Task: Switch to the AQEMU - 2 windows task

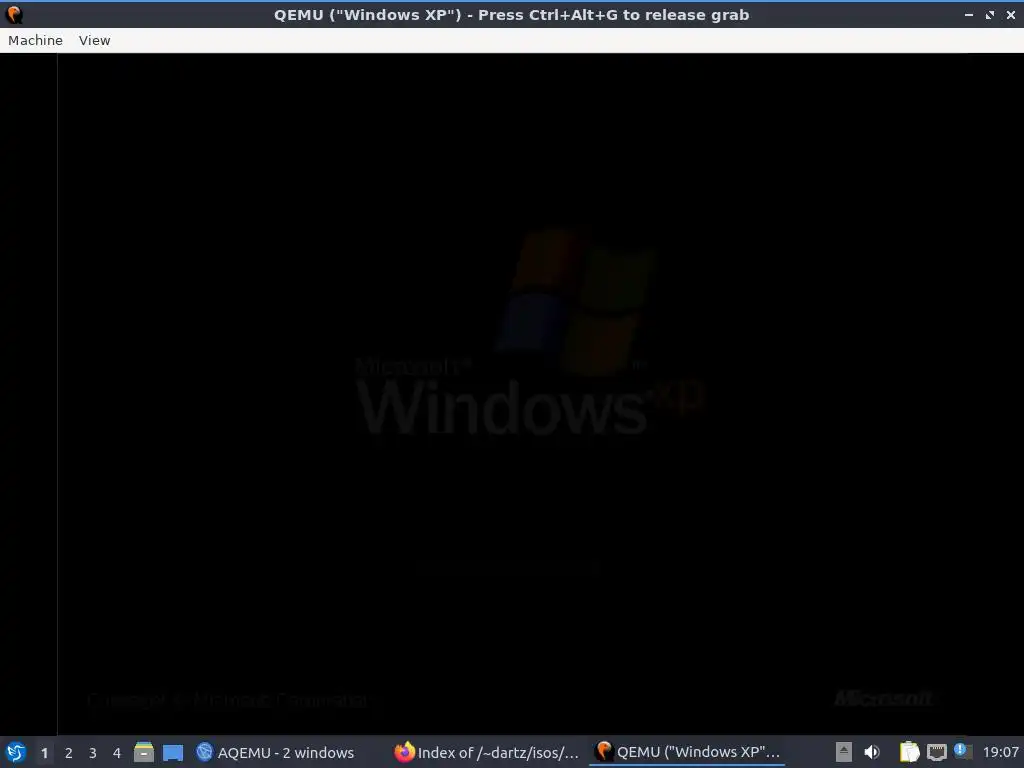Action: 275,752
